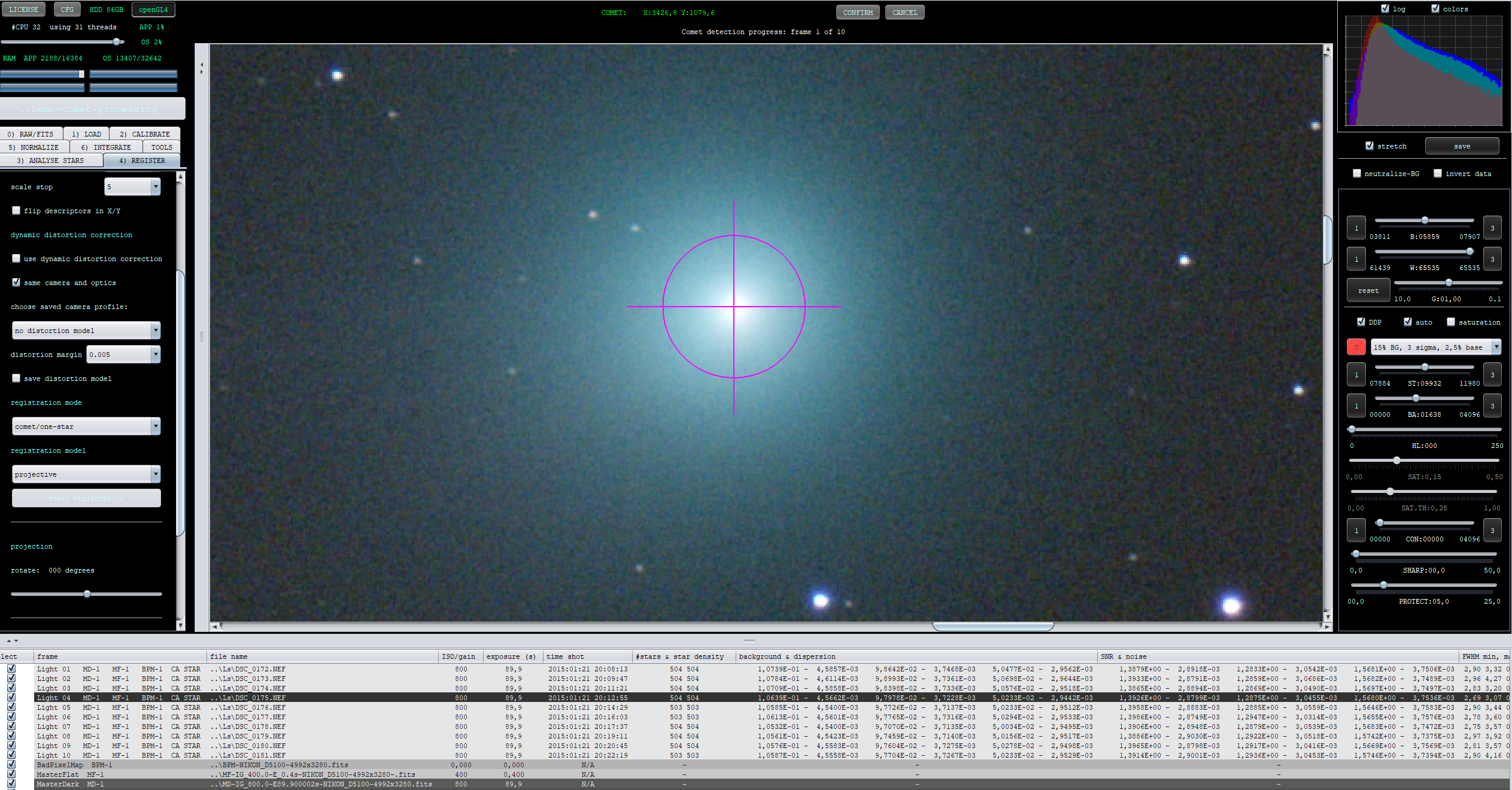Click the histogram graph panel
This screenshot has height=790, width=1512.
coord(1423,71)
